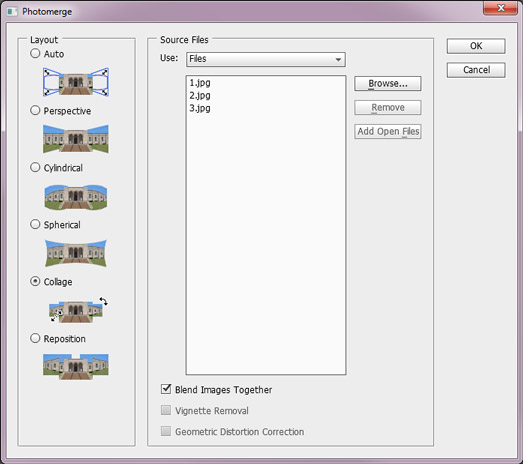Click the Photomerge title bar app icon
The image size is (523, 464).
click(x=13, y=12)
